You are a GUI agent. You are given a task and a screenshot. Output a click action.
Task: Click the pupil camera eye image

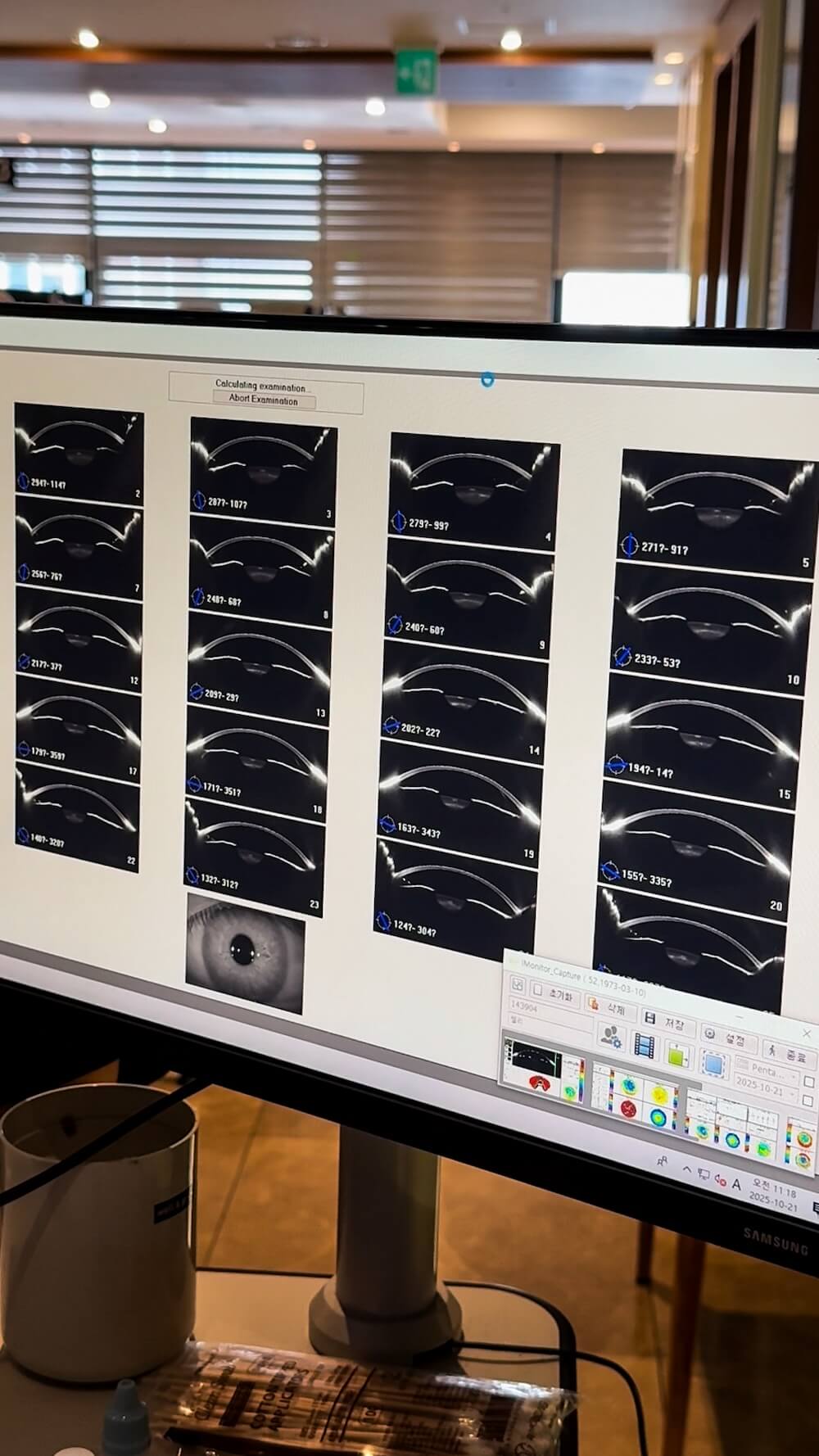pyautogui.click(x=245, y=952)
